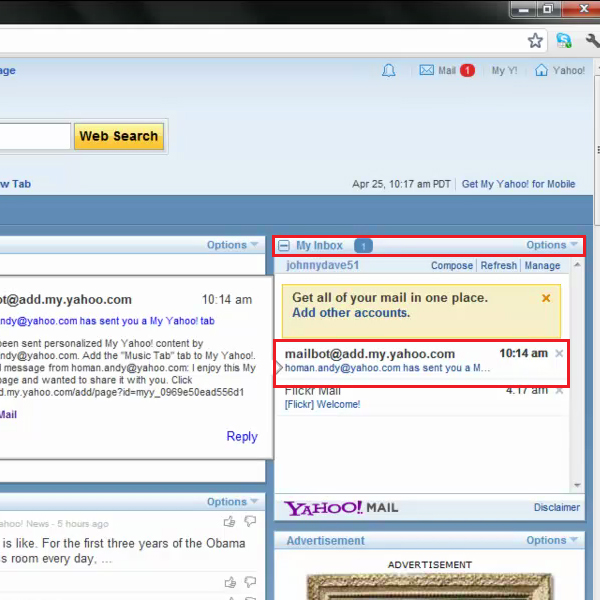Open the browser wrench settings menu

tap(592, 40)
